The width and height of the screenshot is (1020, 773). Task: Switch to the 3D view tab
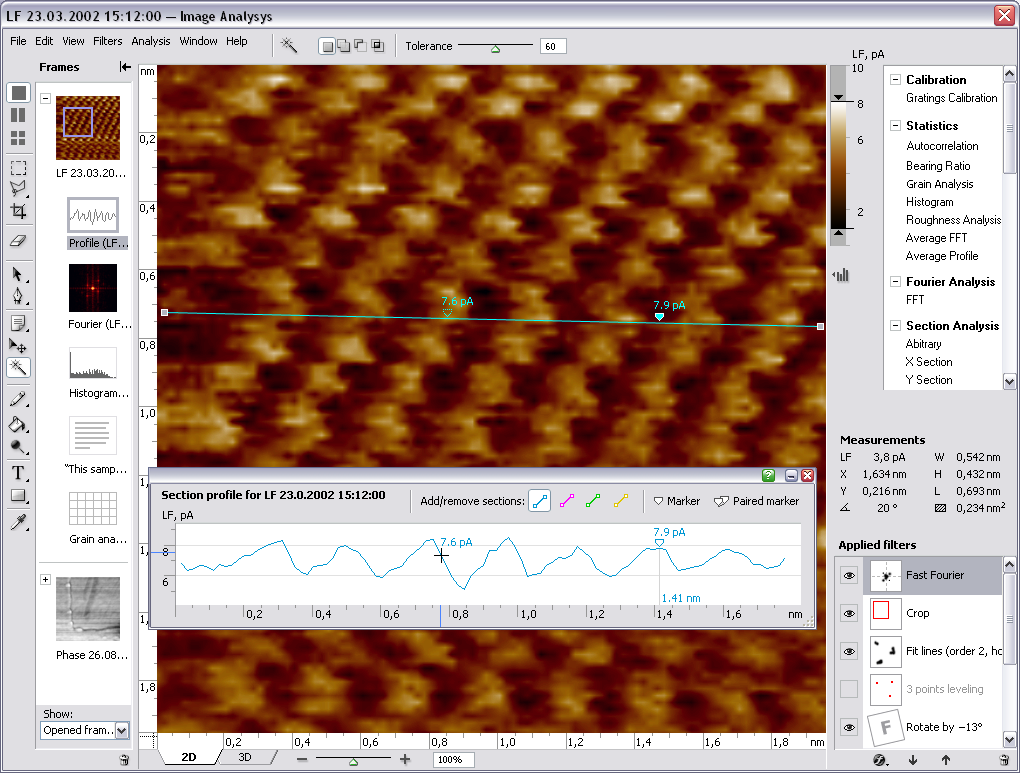pos(245,758)
